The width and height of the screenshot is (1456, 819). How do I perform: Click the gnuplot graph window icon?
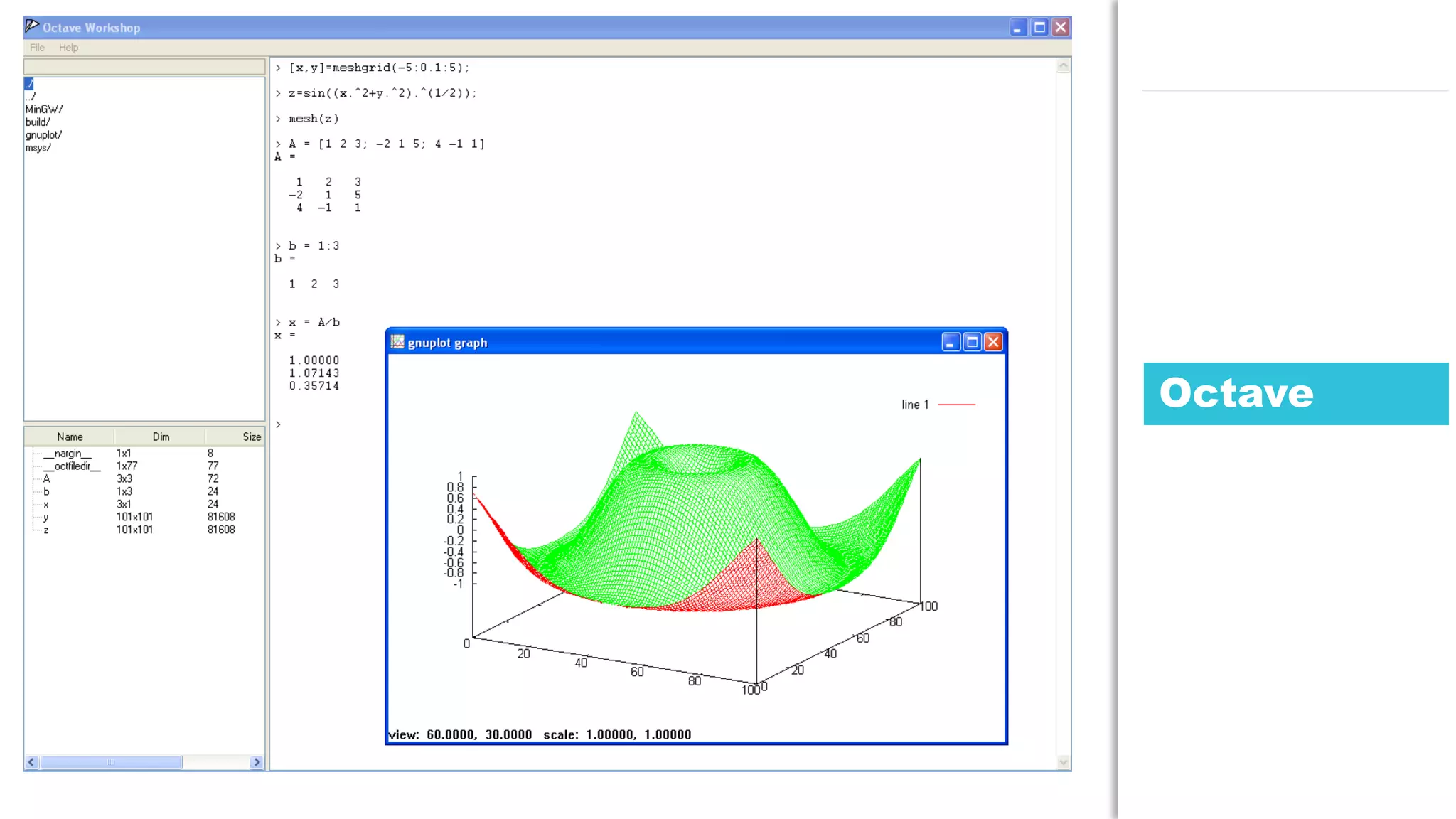pyautogui.click(x=397, y=342)
